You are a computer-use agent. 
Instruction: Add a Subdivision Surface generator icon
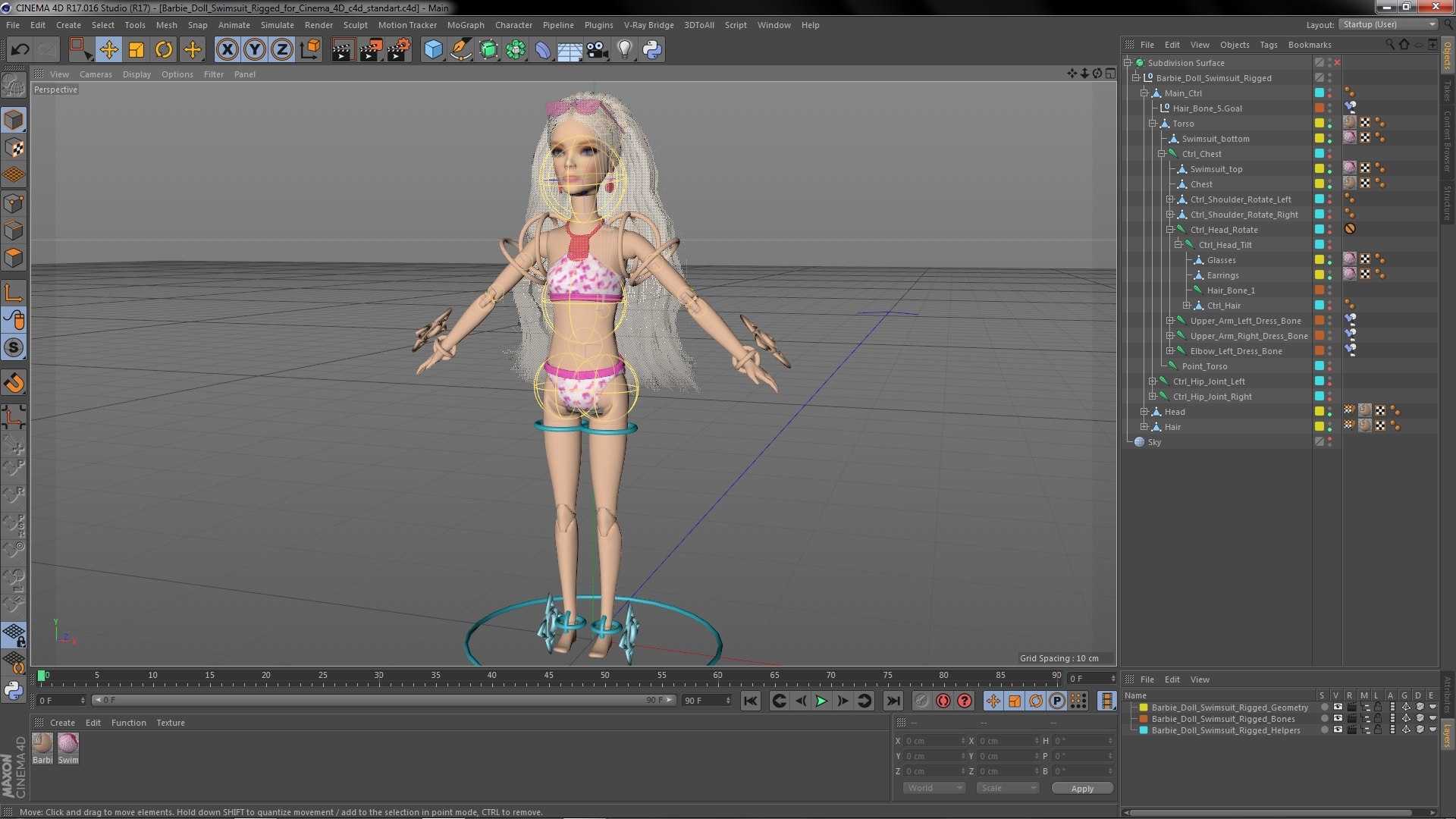(x=488, y=50)
